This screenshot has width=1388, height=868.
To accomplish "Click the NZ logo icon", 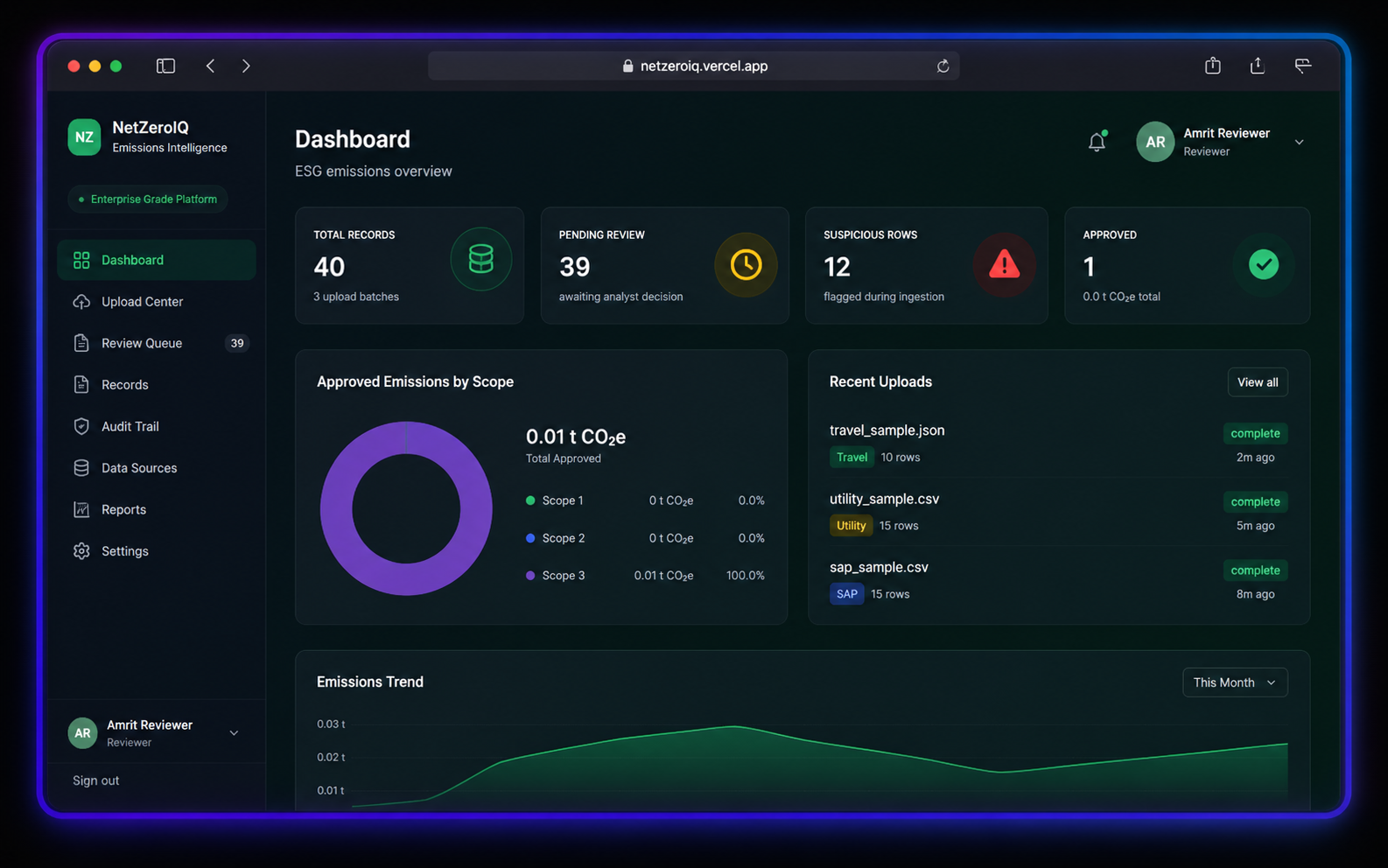I will point(84,137).
